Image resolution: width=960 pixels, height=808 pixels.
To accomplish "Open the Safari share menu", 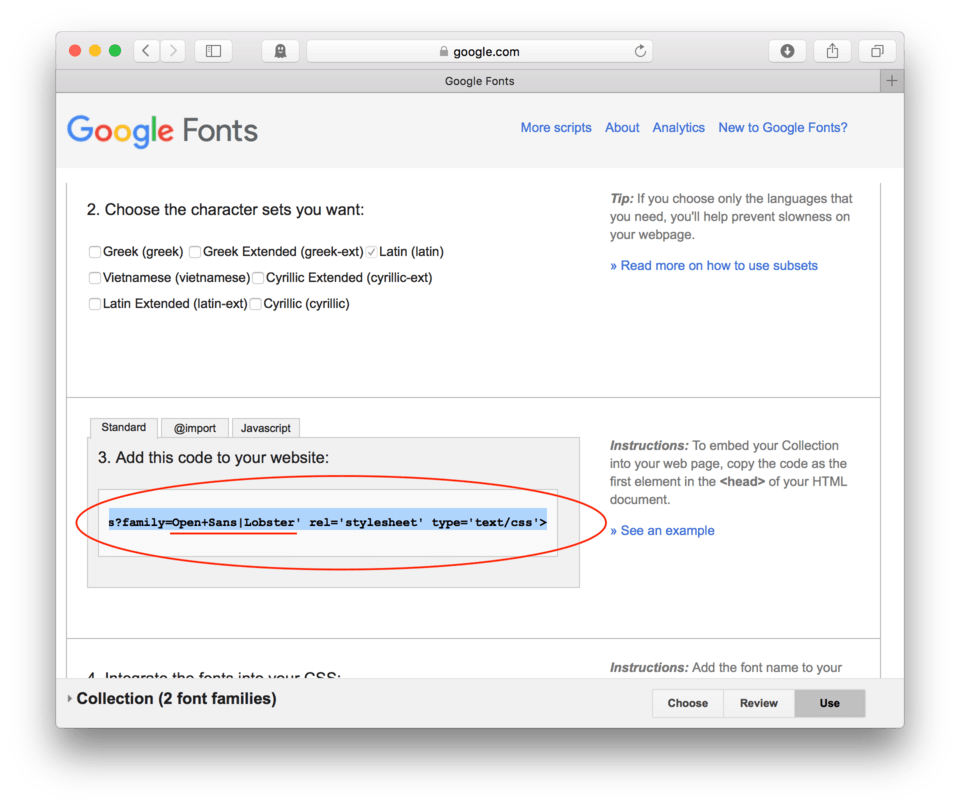I will click(832, 51).
